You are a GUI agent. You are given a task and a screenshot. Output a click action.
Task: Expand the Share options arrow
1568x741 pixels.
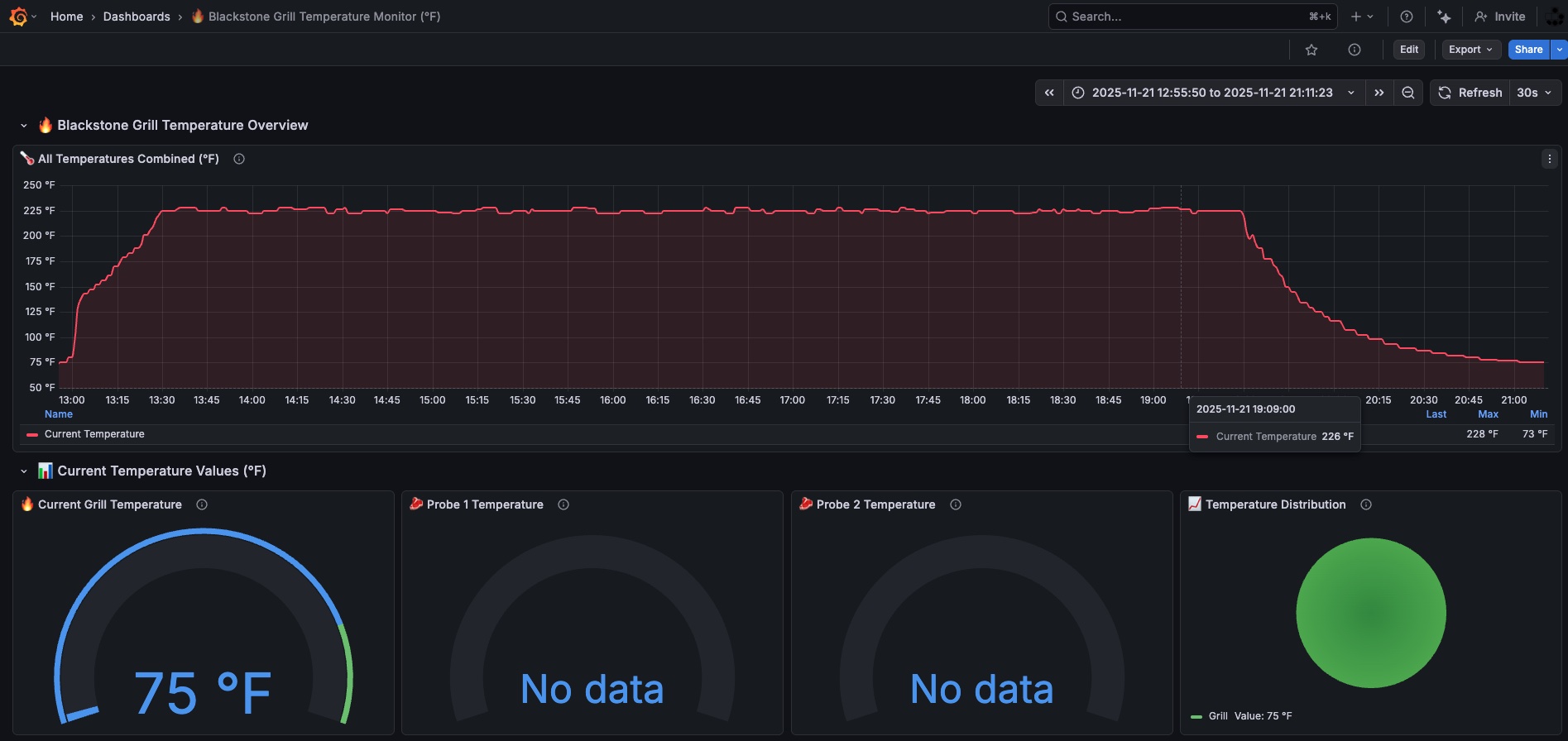(x=1560, y=50)
